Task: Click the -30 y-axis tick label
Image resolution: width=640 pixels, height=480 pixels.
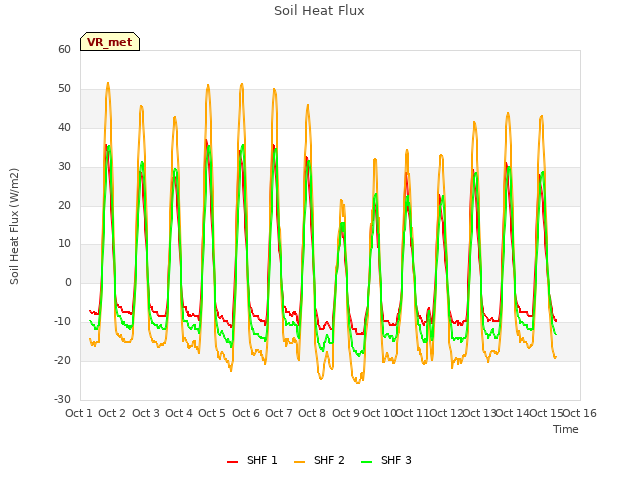Action: (63, 399)
